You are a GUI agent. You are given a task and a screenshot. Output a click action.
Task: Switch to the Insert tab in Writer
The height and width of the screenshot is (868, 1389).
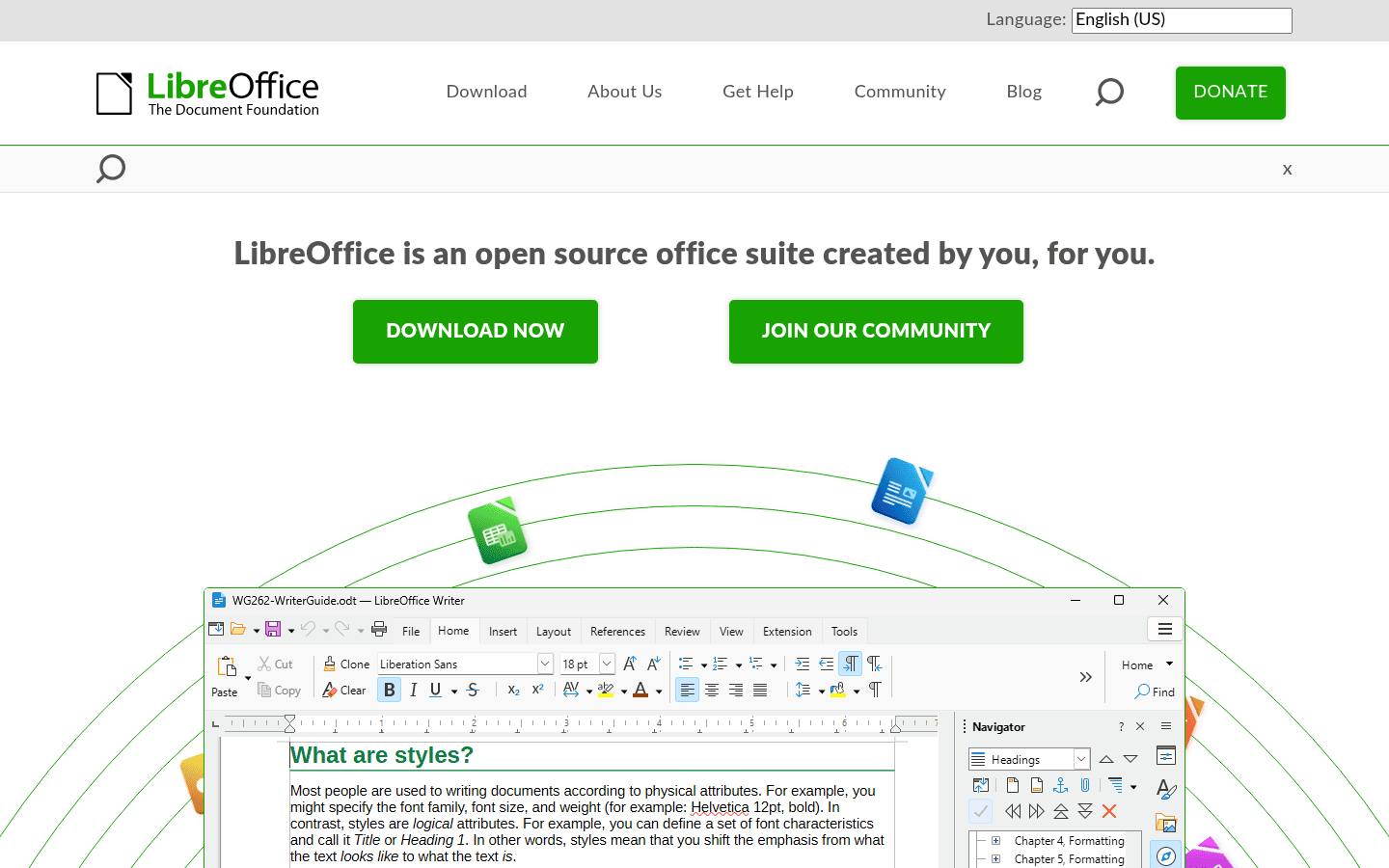pyautogui.click(x=503, y=632)
